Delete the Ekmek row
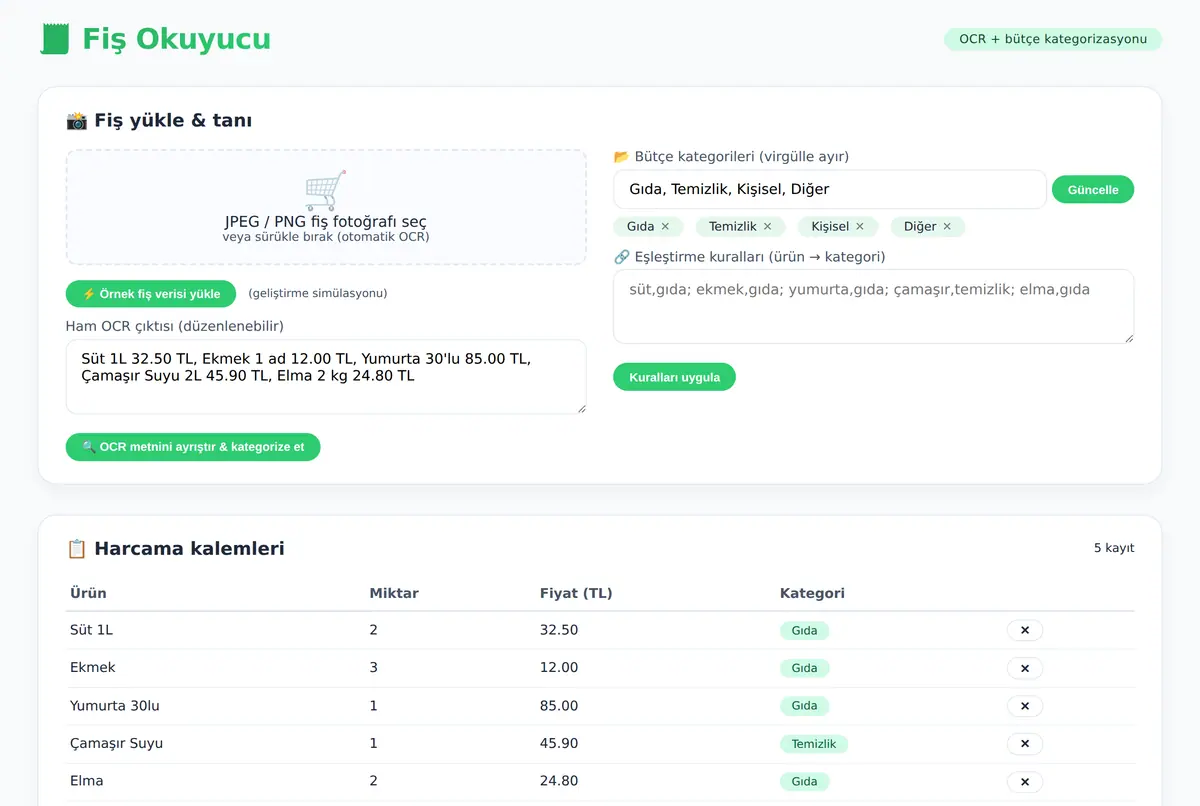The height and width of the screenshot is (806, 1200). click(x=1025, y=668)
